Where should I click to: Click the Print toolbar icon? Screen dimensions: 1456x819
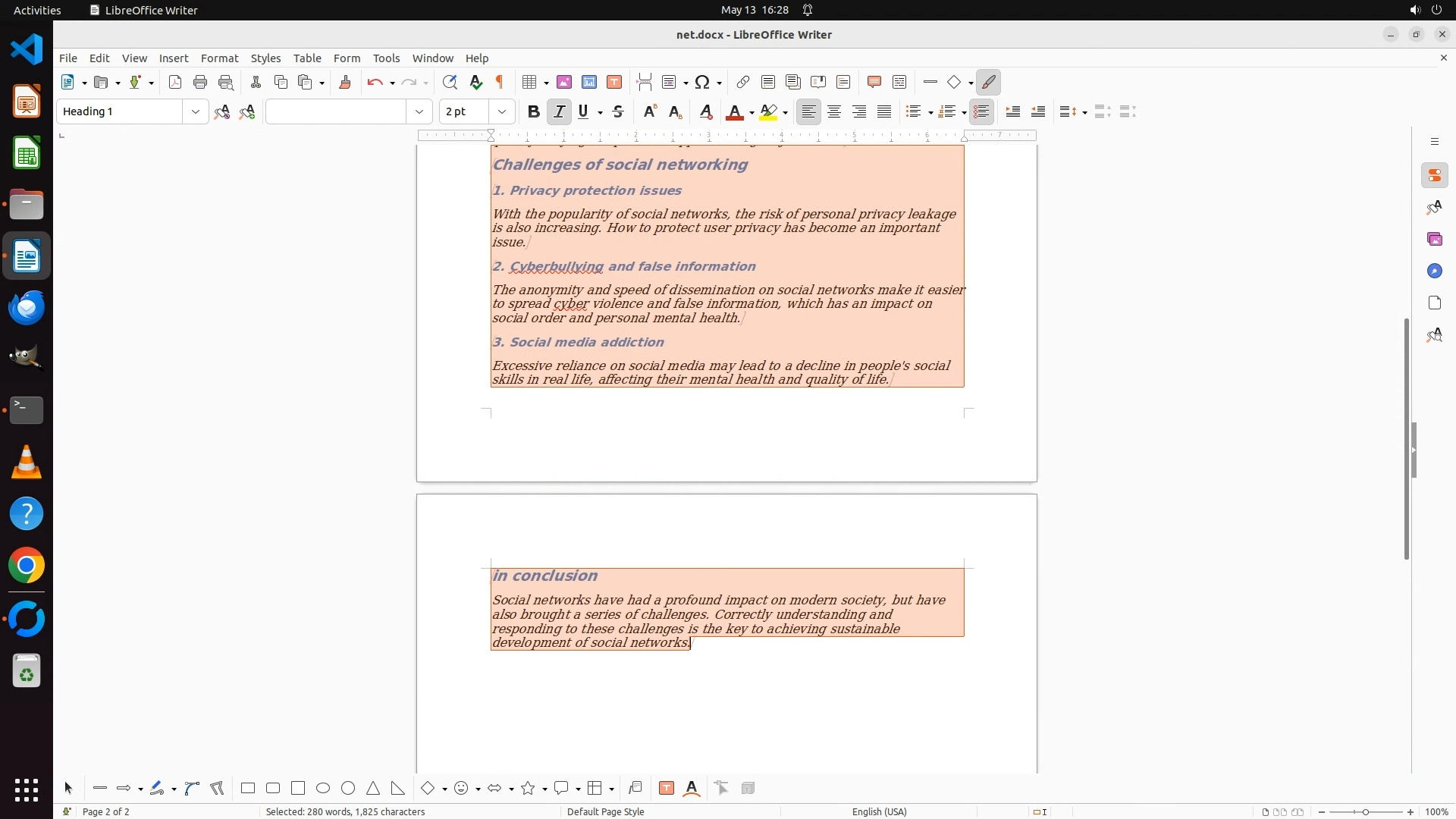point(200,83)
